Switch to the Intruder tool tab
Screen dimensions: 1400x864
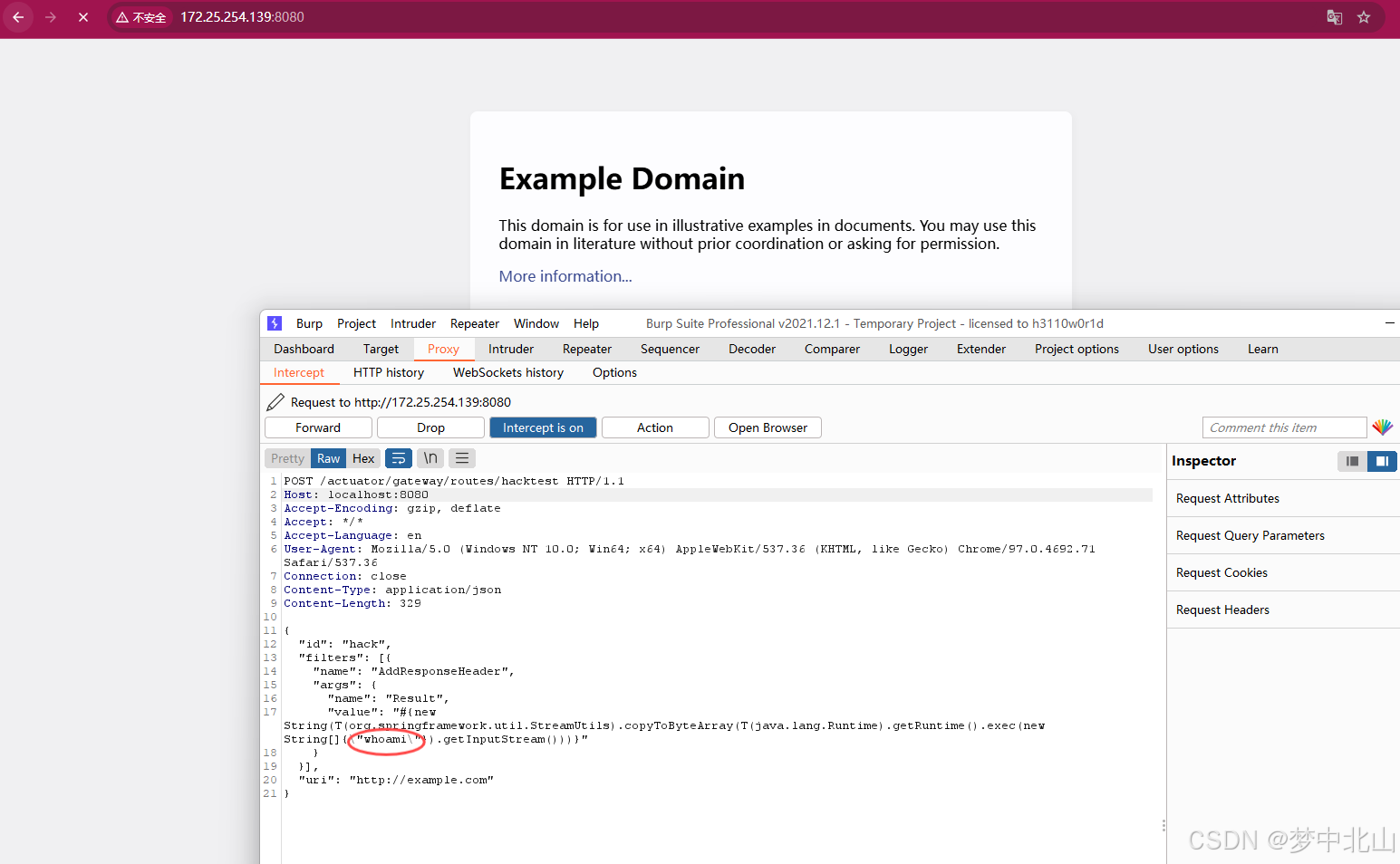[x=511, y=349]
